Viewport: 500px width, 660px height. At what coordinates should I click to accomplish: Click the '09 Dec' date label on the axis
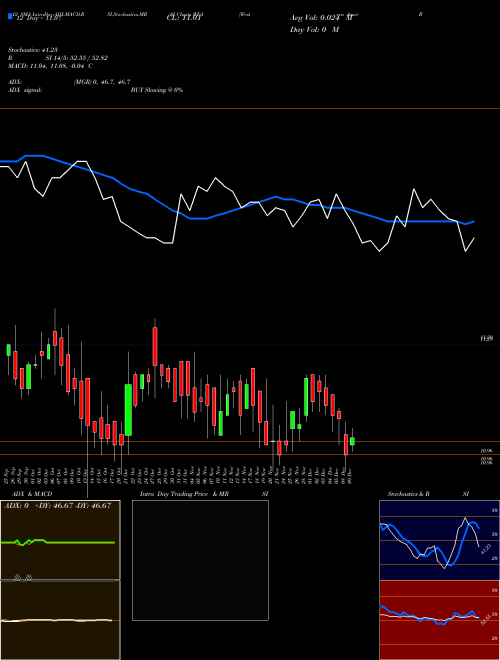(351, 474)
